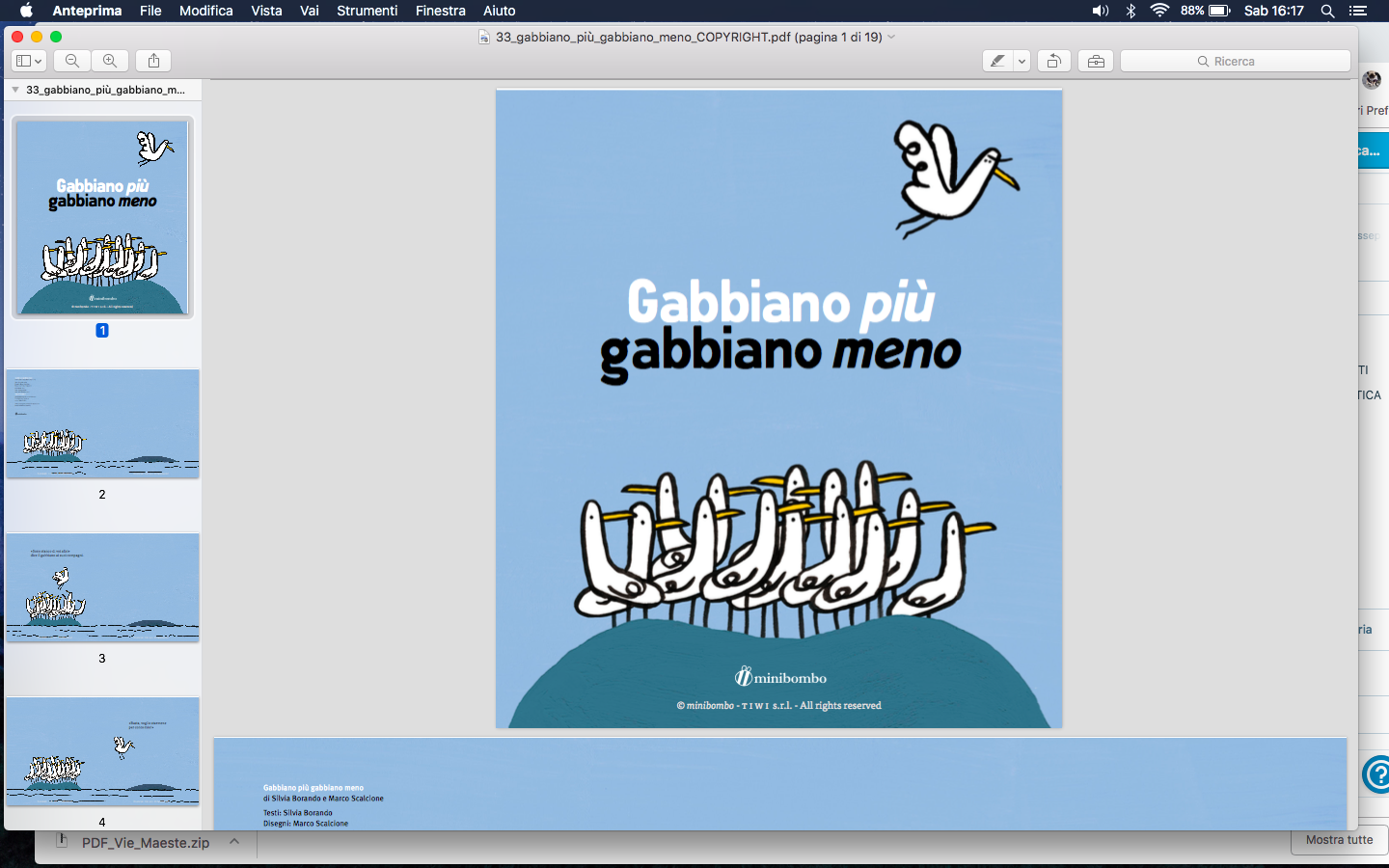Open document title dropdown chevron
Viewport: 1389px width, 868px height.
891,37
